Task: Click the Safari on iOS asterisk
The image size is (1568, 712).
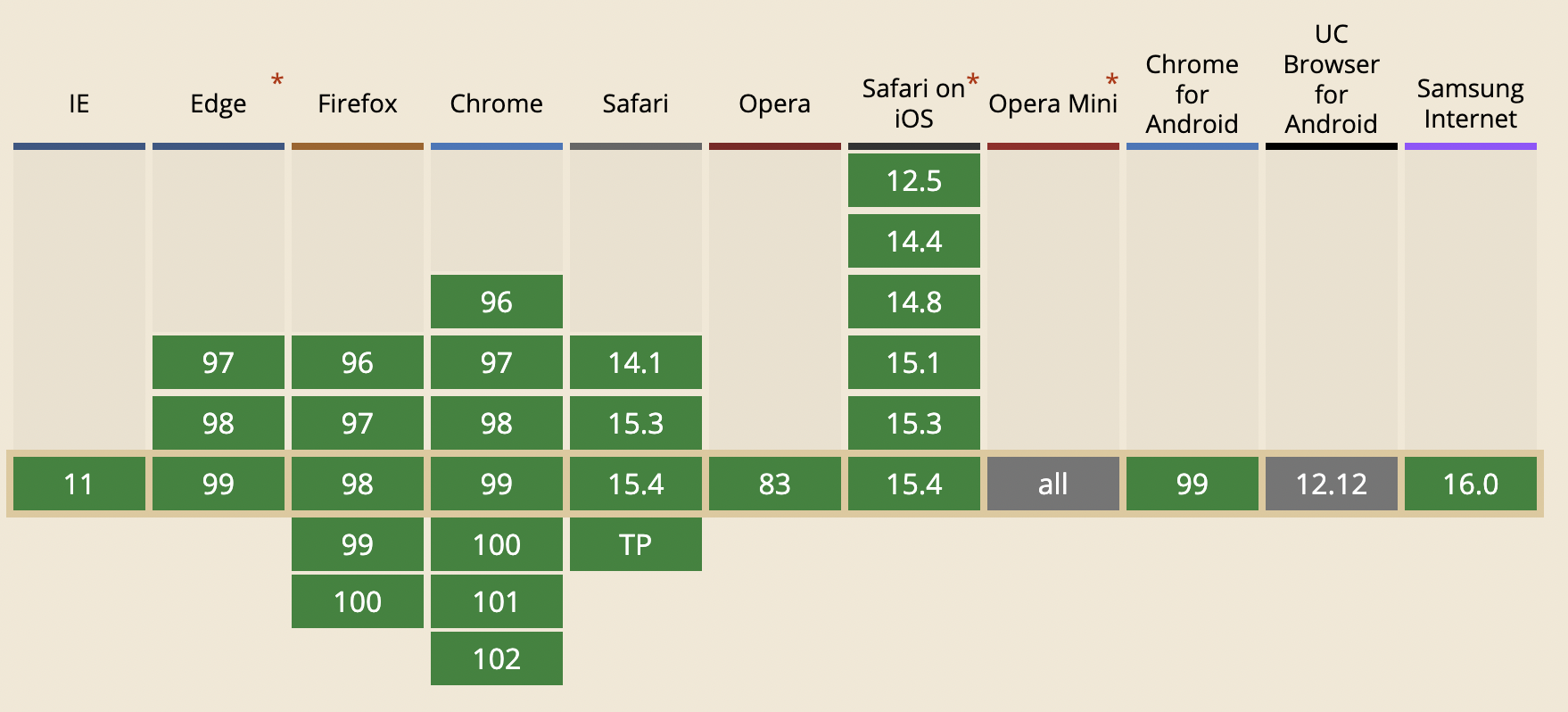Action: point(973,80)
